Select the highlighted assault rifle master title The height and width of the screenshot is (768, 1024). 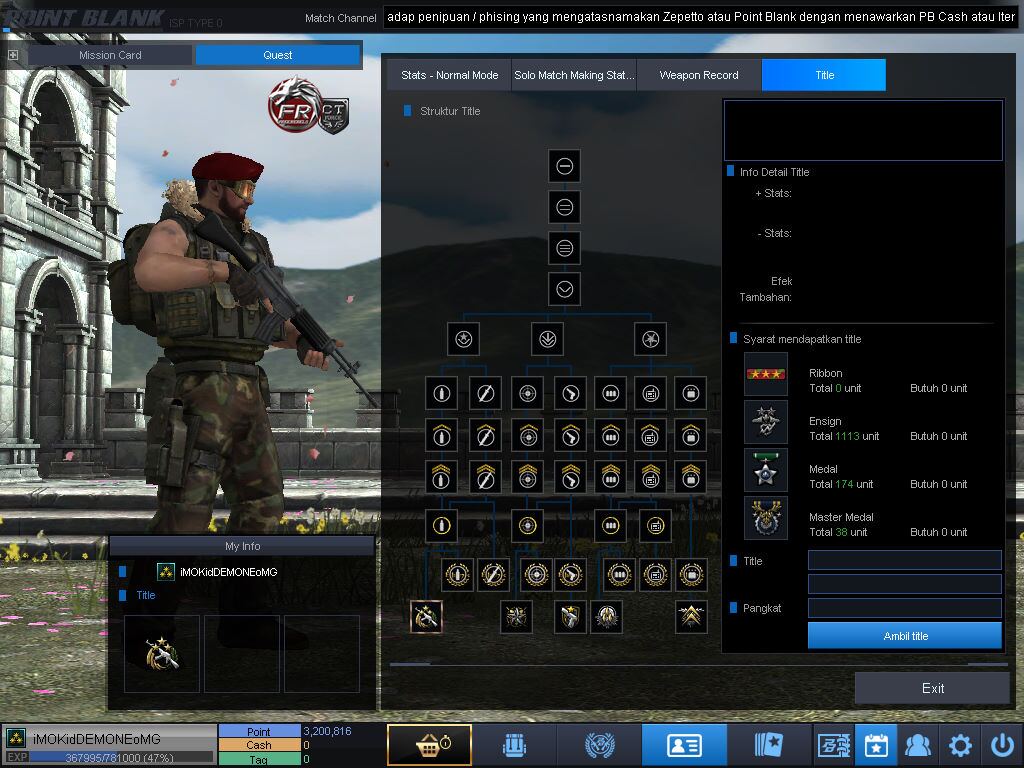click(x=426, y=616)
